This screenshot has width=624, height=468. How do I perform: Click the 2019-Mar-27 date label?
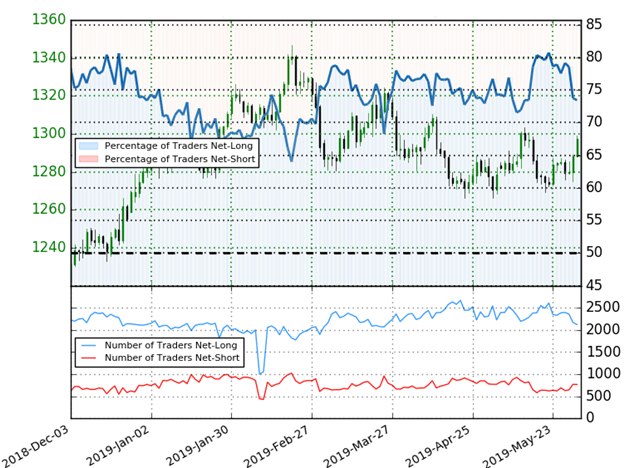pyautogui.click(x=357, y=446)
